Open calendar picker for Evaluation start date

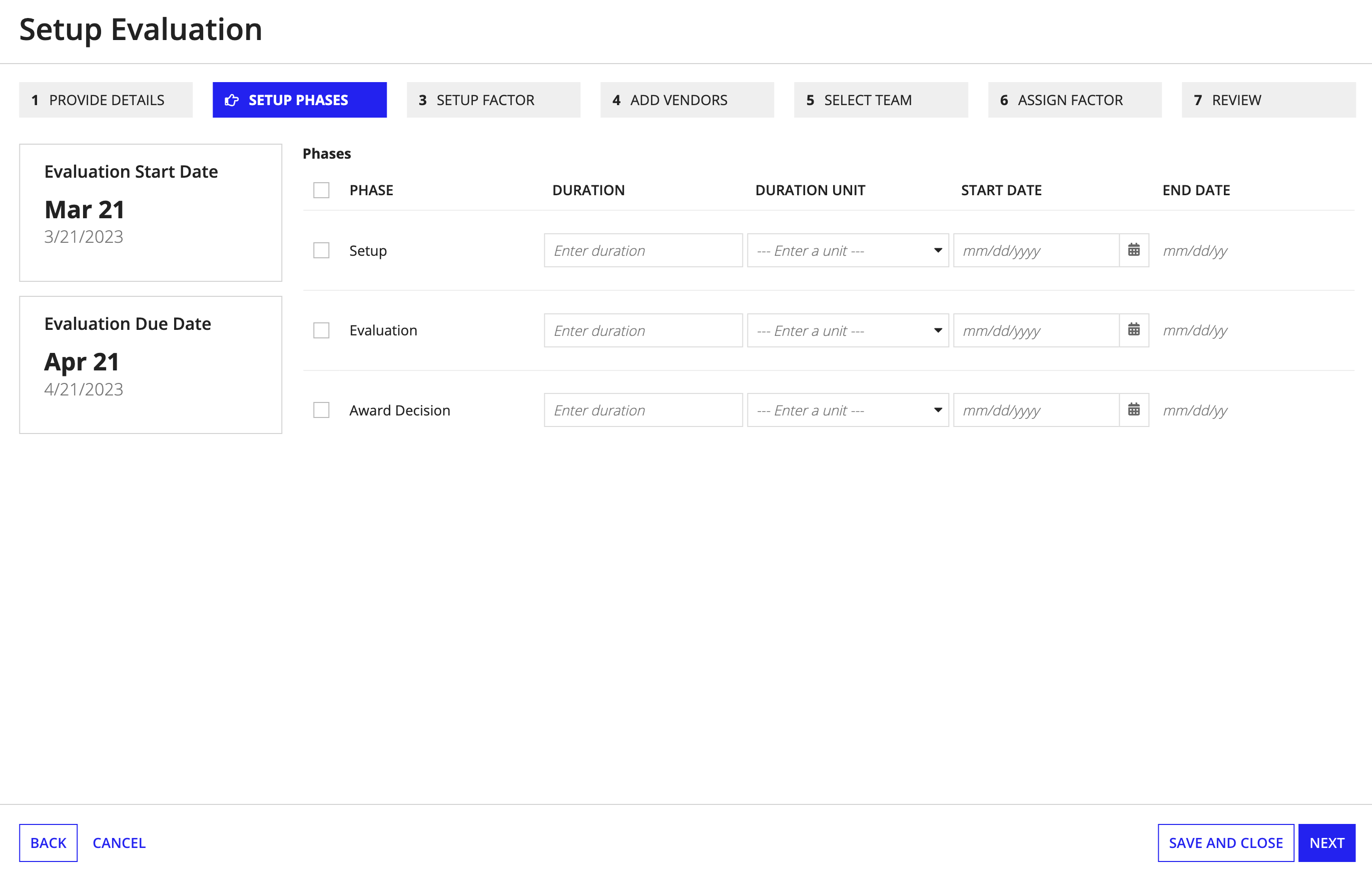click(1134, 330)
